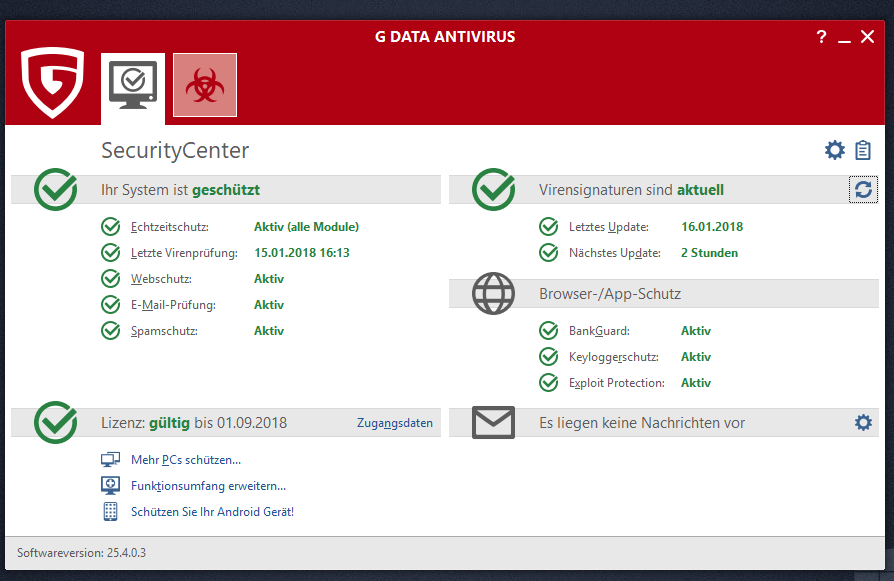This screenshot has height=581, width=894.
Task: Click 'Es liegen keine Nachrichten vor' header
Action: 642,423
